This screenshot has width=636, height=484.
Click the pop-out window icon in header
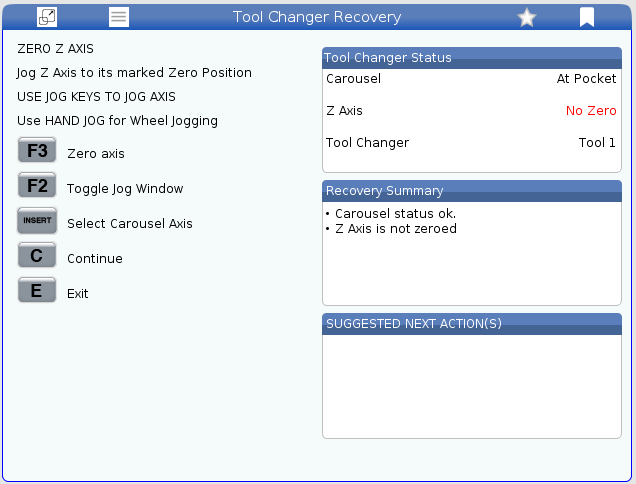[x=47, y=17]
